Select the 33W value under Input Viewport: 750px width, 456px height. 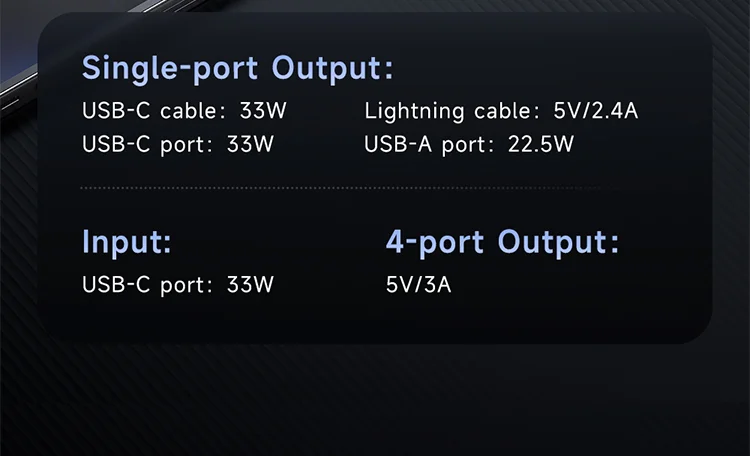(x=250, y=284)
